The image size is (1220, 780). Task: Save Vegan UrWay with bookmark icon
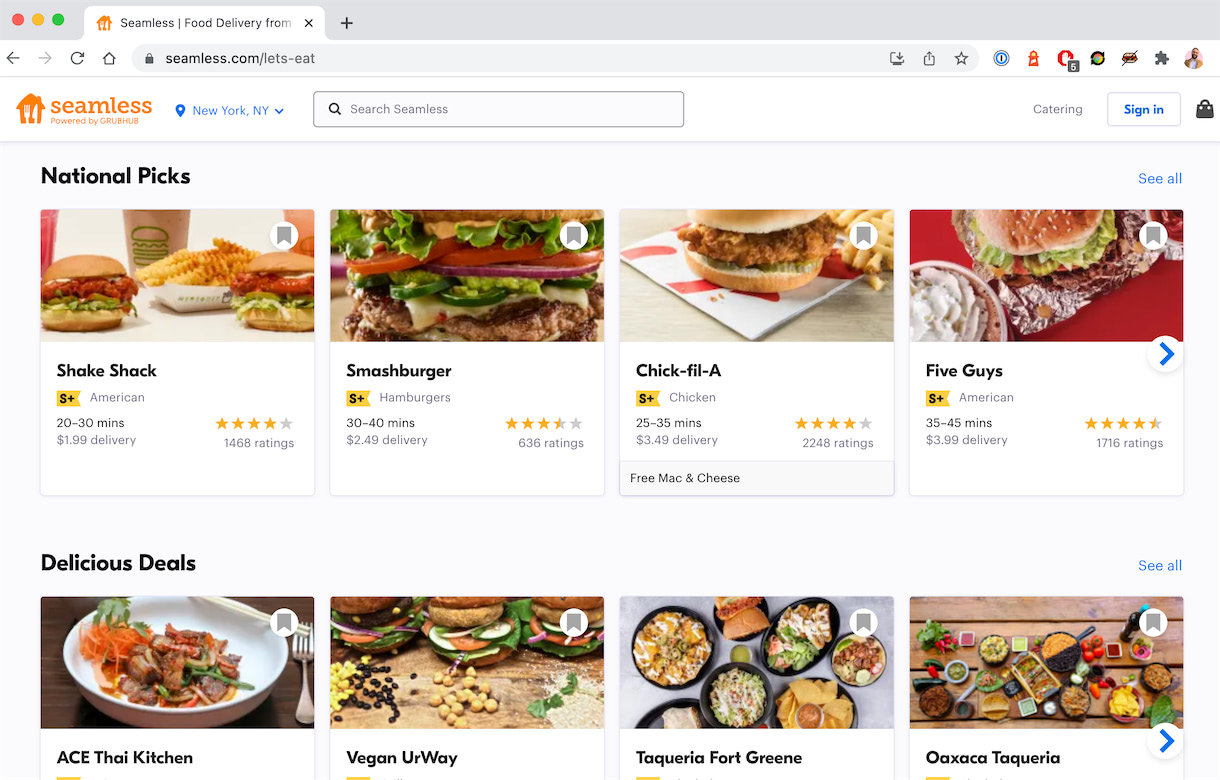[573, 623]
